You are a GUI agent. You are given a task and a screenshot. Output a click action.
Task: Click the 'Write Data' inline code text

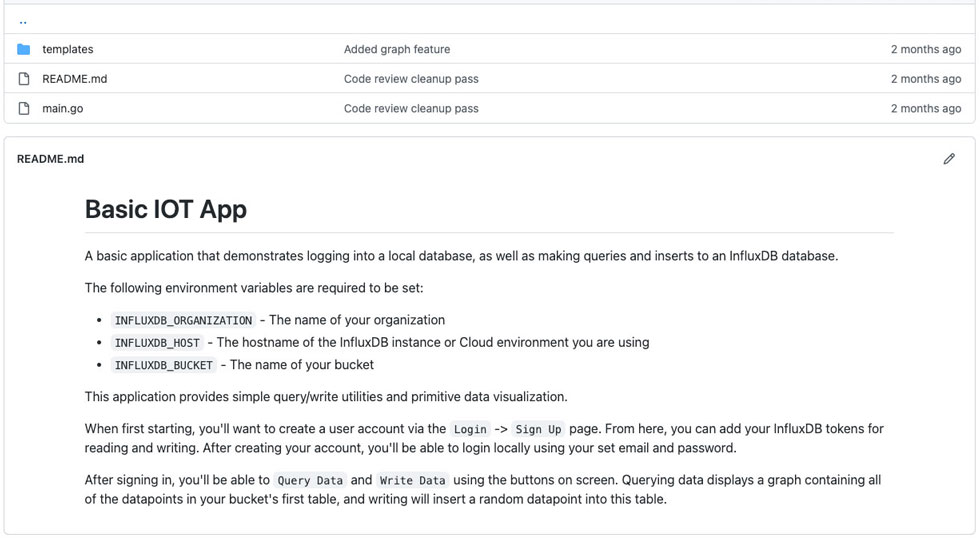coord(412,480)
